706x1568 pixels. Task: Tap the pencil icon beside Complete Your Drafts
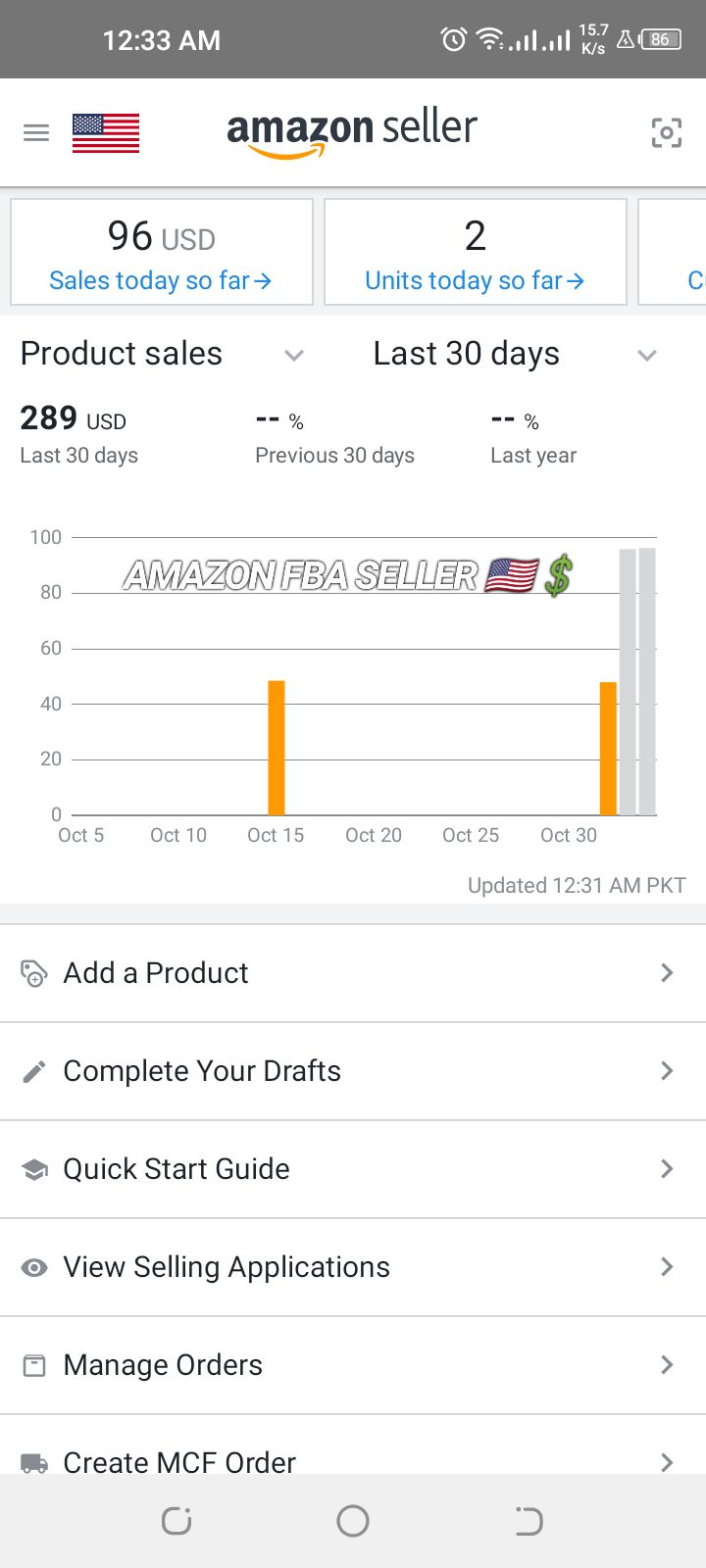(34, 1071)
